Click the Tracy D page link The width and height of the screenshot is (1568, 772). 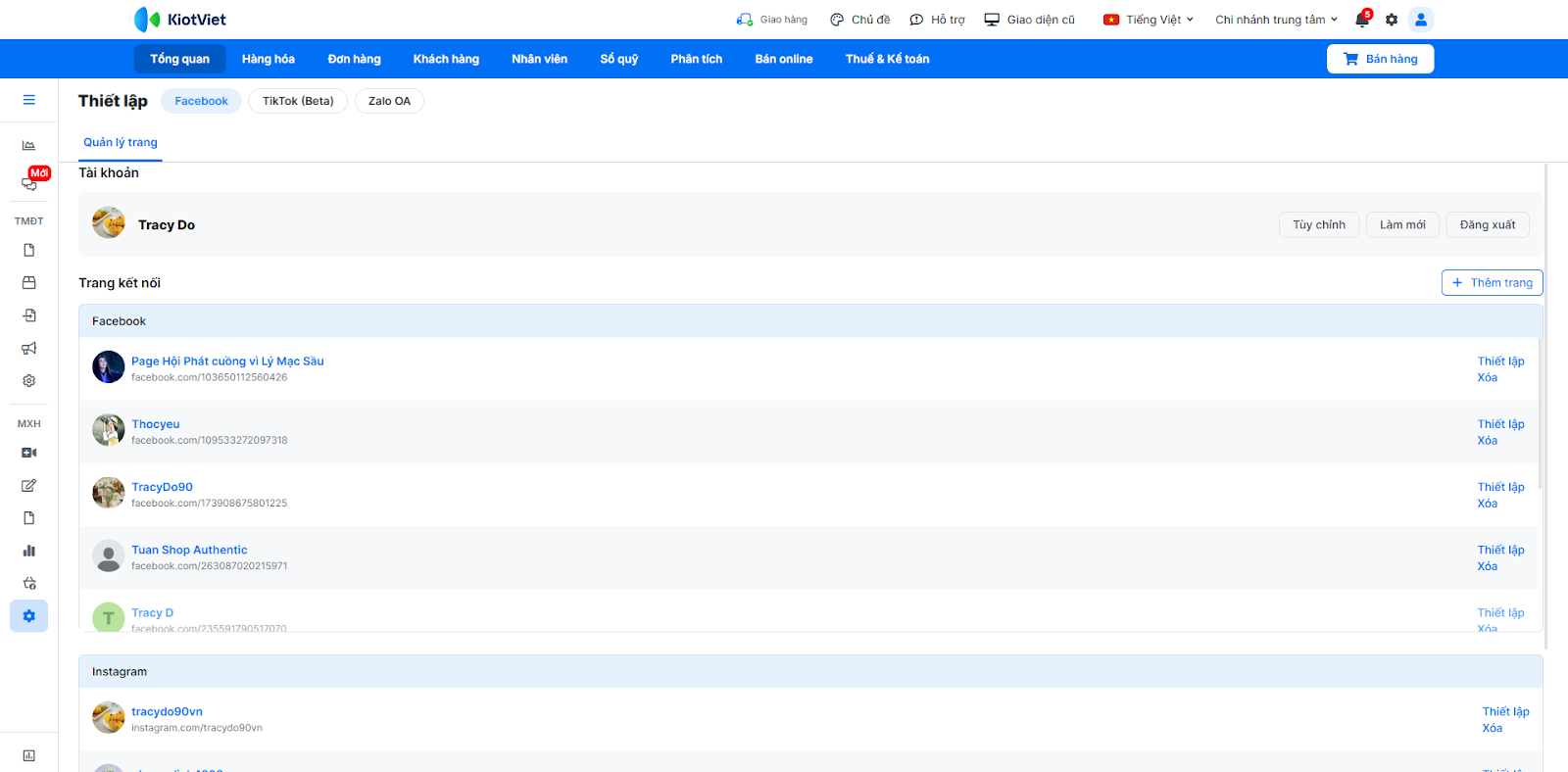(x=153, y=613)
